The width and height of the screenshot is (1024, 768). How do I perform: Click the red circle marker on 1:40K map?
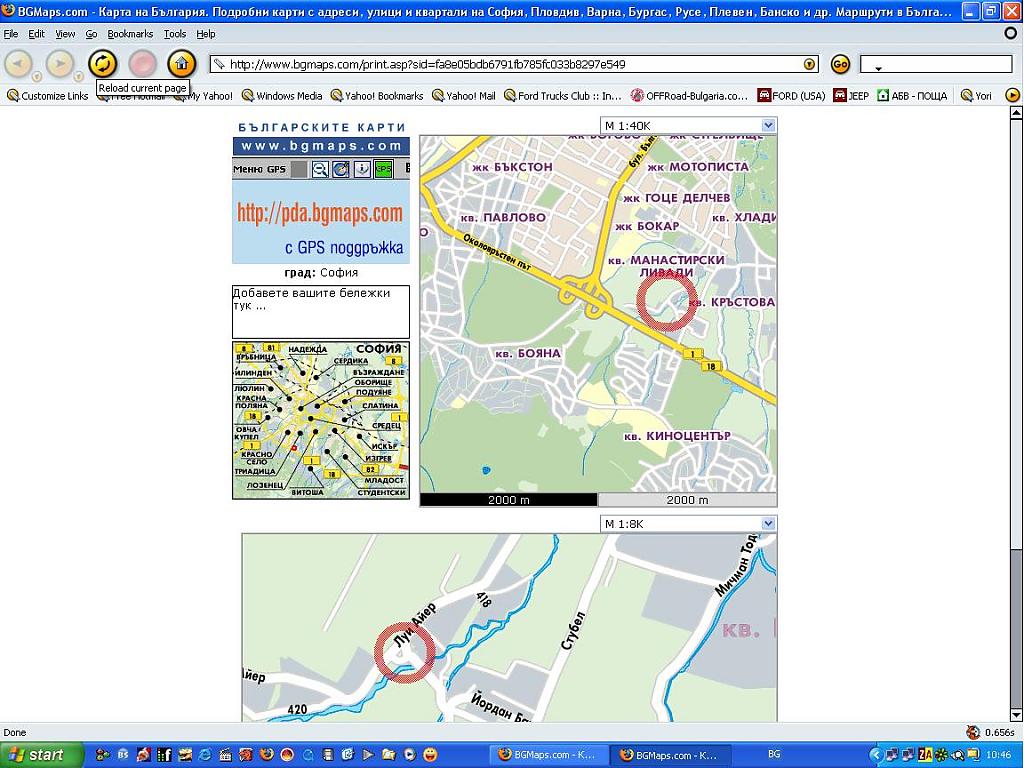pos(667,302)
